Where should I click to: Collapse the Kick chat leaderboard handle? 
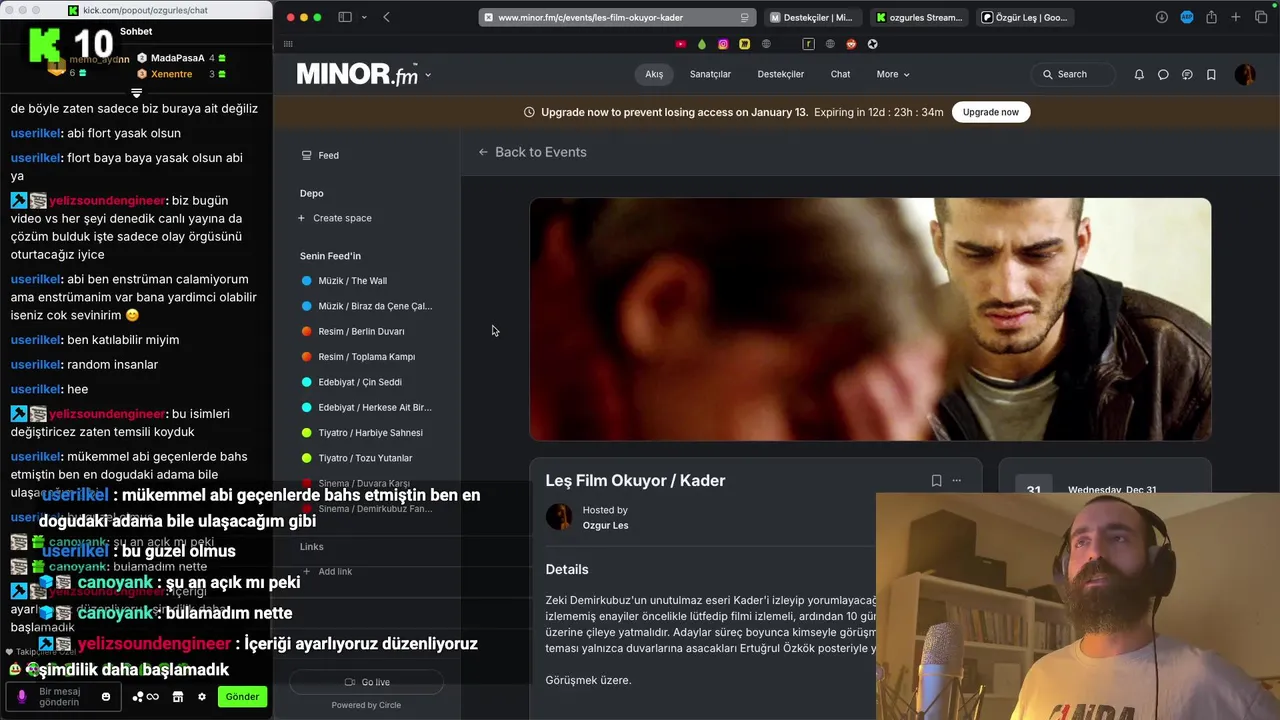point(137,93)
